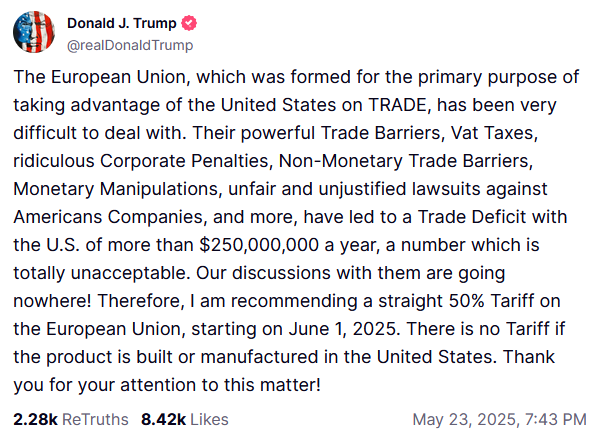Open the May 23, 2025 timestamp

point(499,419)
